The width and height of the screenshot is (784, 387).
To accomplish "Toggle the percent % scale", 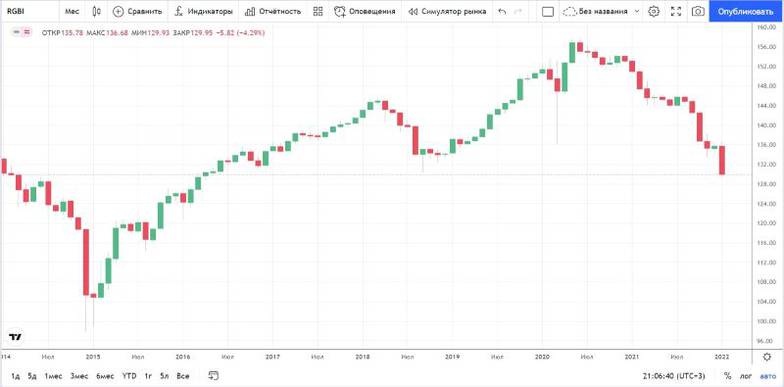I will [x=727, y=376].
